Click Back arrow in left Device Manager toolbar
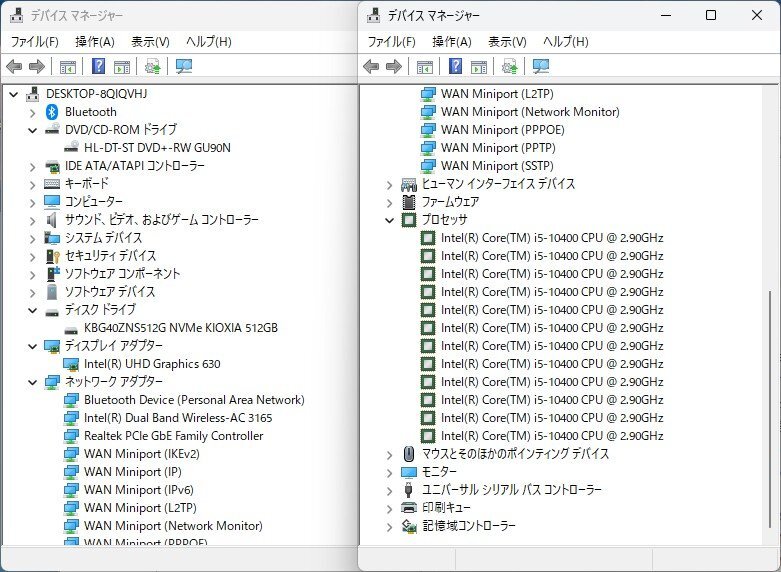 pos(14,66)
